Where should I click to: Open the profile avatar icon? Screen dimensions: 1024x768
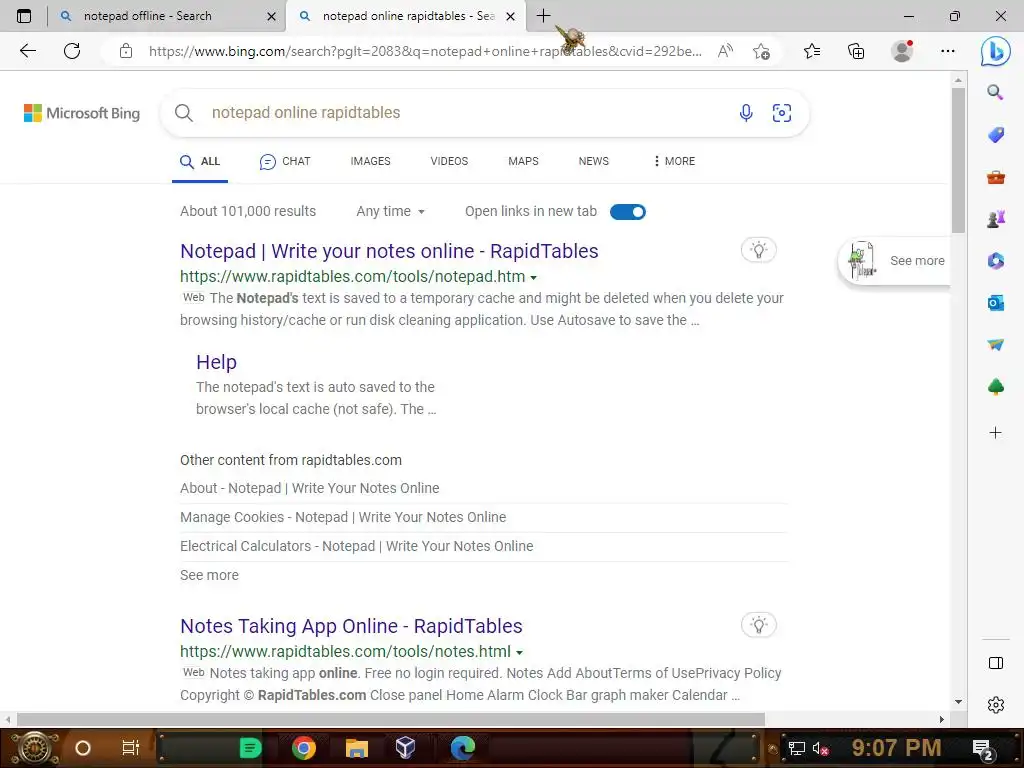click(x=902, y=51)
